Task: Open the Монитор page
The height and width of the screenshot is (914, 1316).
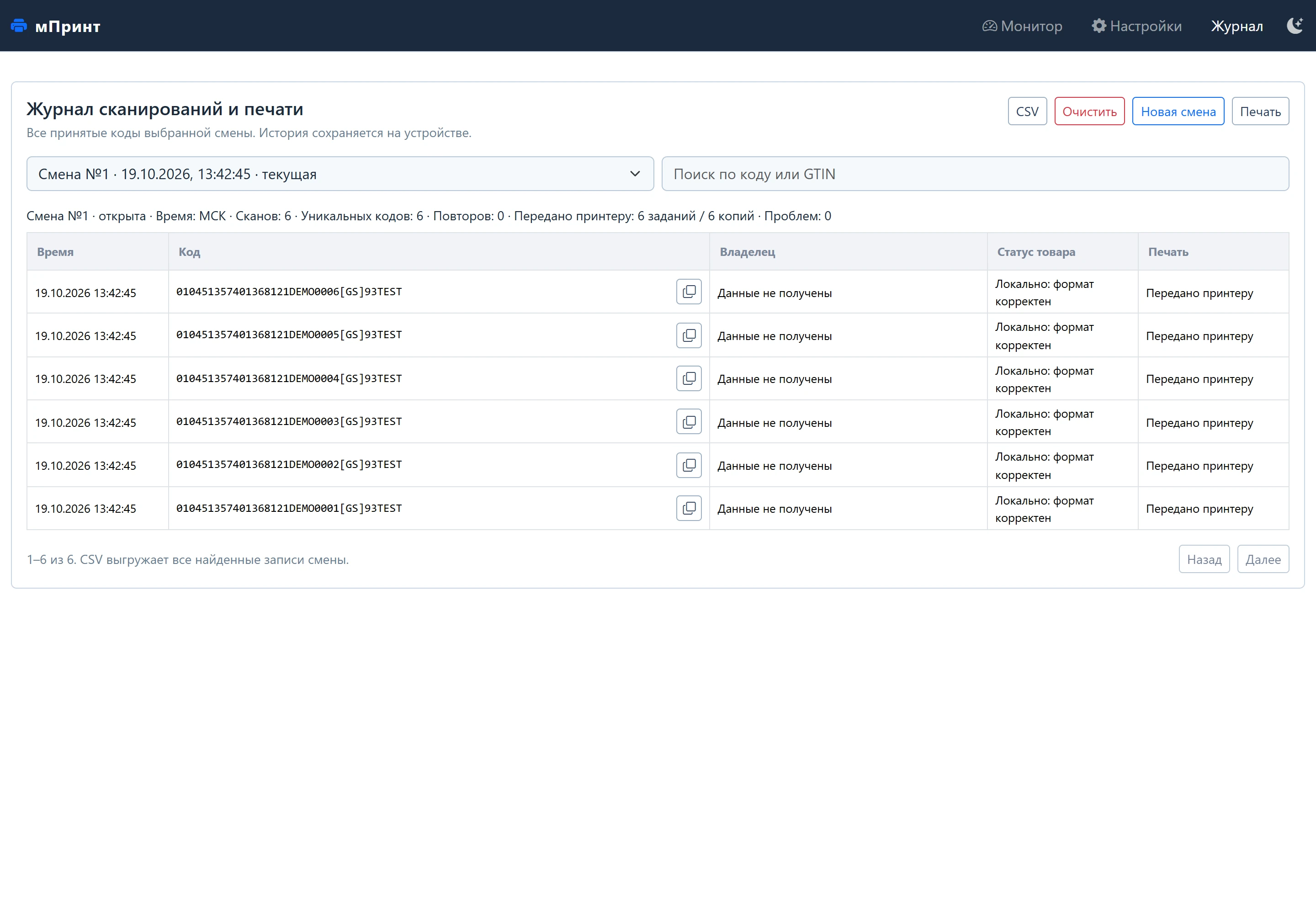Action: tap(1022, 26)
